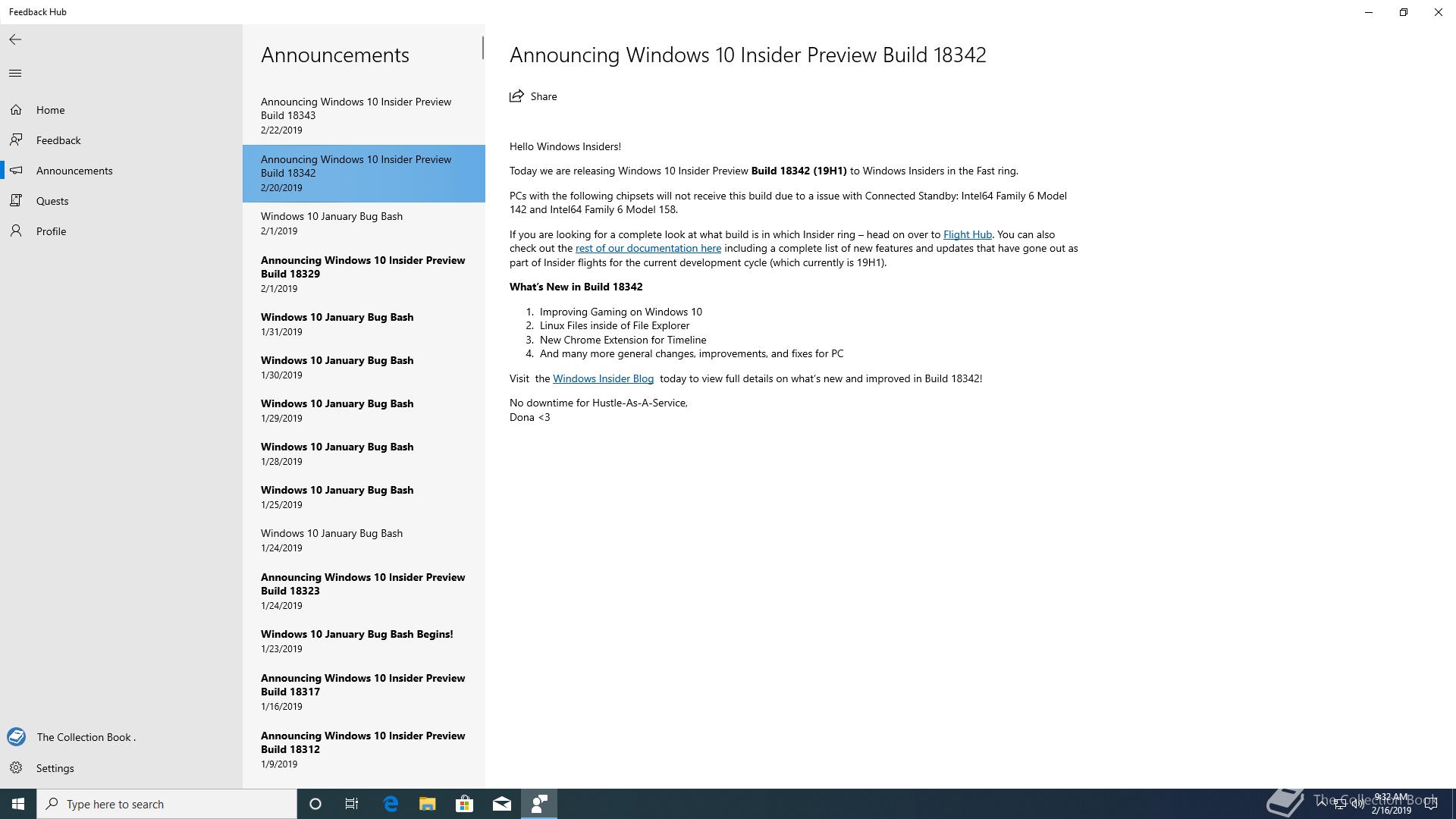The height and width of the screenshot is (819, 1456).
Task: Click The Collection Book account name
Action: (86, 737)
